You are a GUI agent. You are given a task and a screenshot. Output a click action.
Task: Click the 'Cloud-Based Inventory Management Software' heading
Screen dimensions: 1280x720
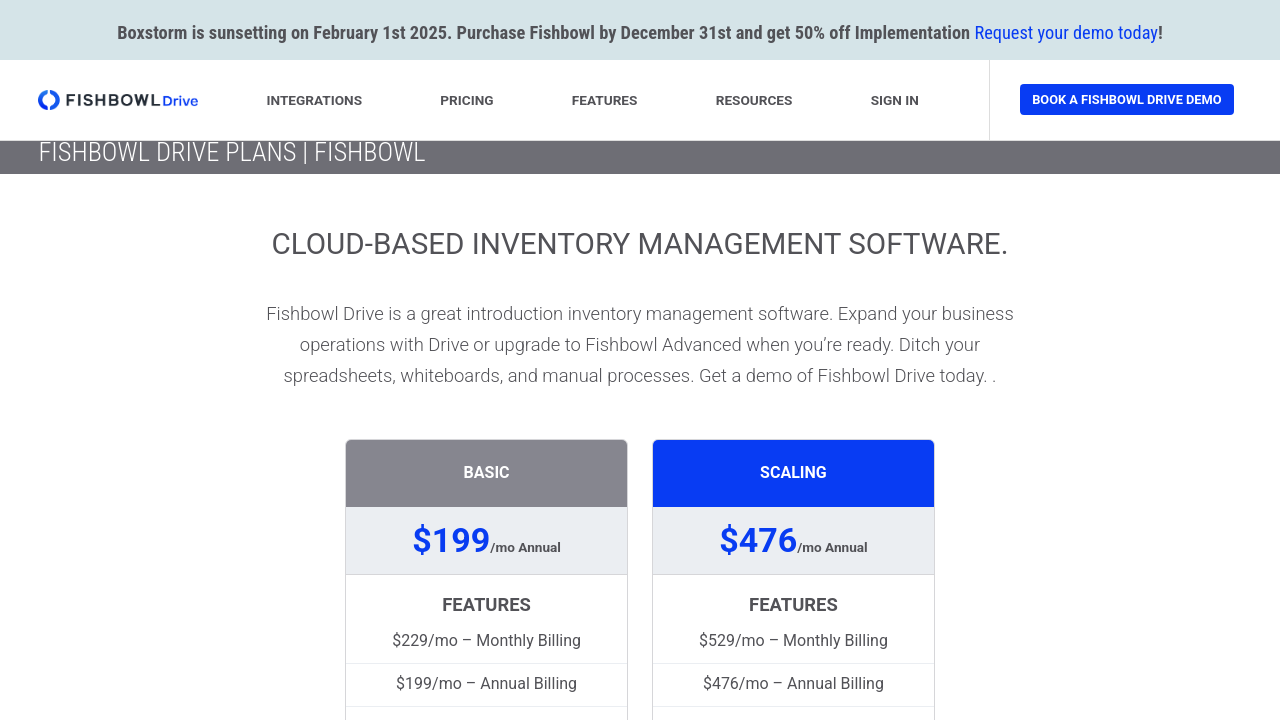(640, 244)
